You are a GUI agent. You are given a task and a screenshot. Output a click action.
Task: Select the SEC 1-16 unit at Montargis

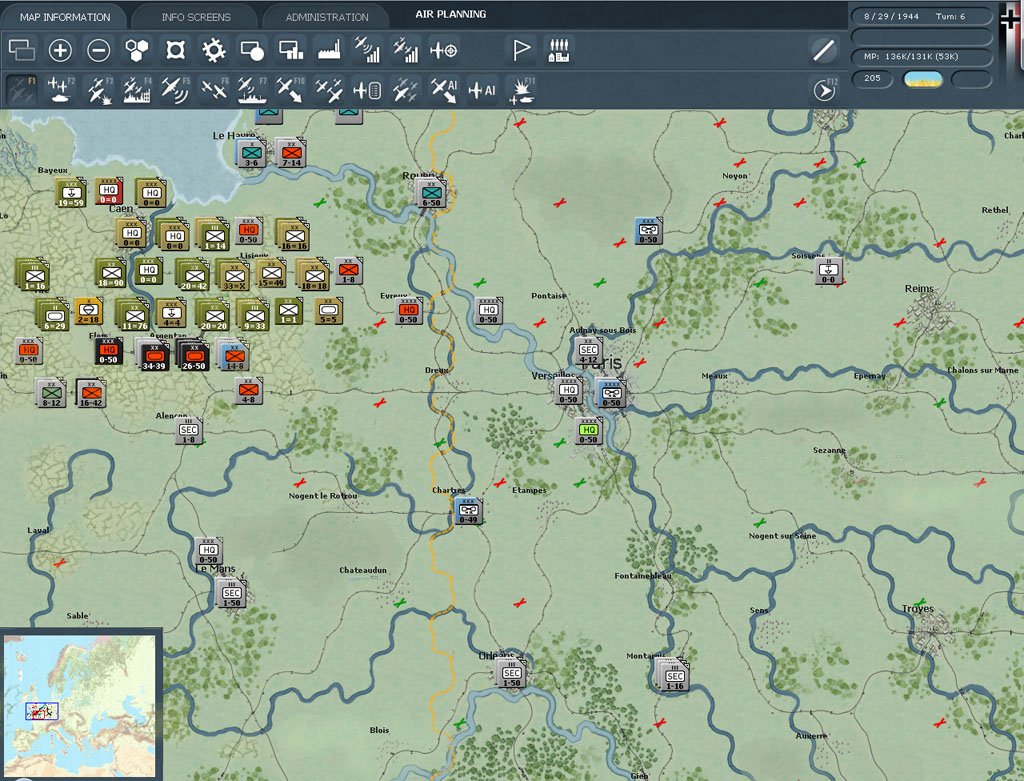pos(675,677)
